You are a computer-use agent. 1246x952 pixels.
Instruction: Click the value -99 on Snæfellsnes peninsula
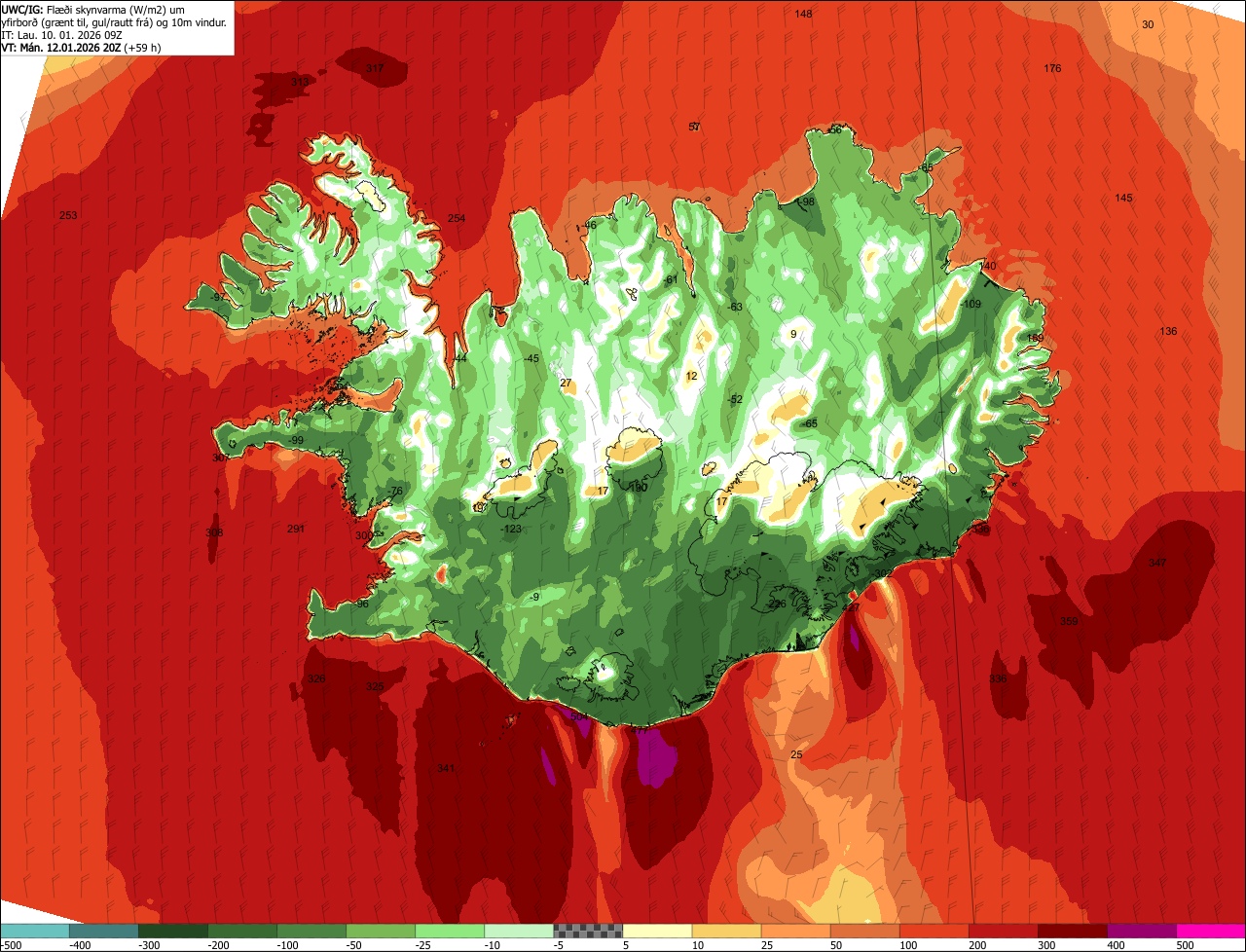tap(296, 440)
